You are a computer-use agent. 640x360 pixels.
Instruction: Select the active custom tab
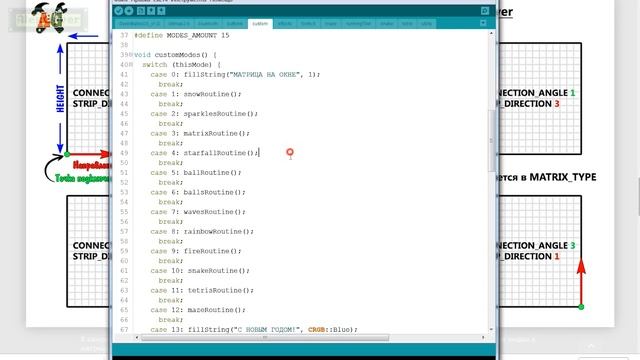(x=260, y=24)
